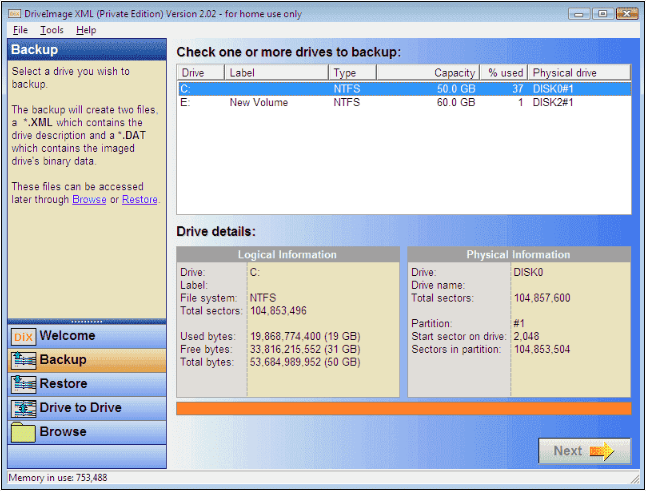Open the Tools menu
Viewport: 646px width, 491px height.
[51, 30]
